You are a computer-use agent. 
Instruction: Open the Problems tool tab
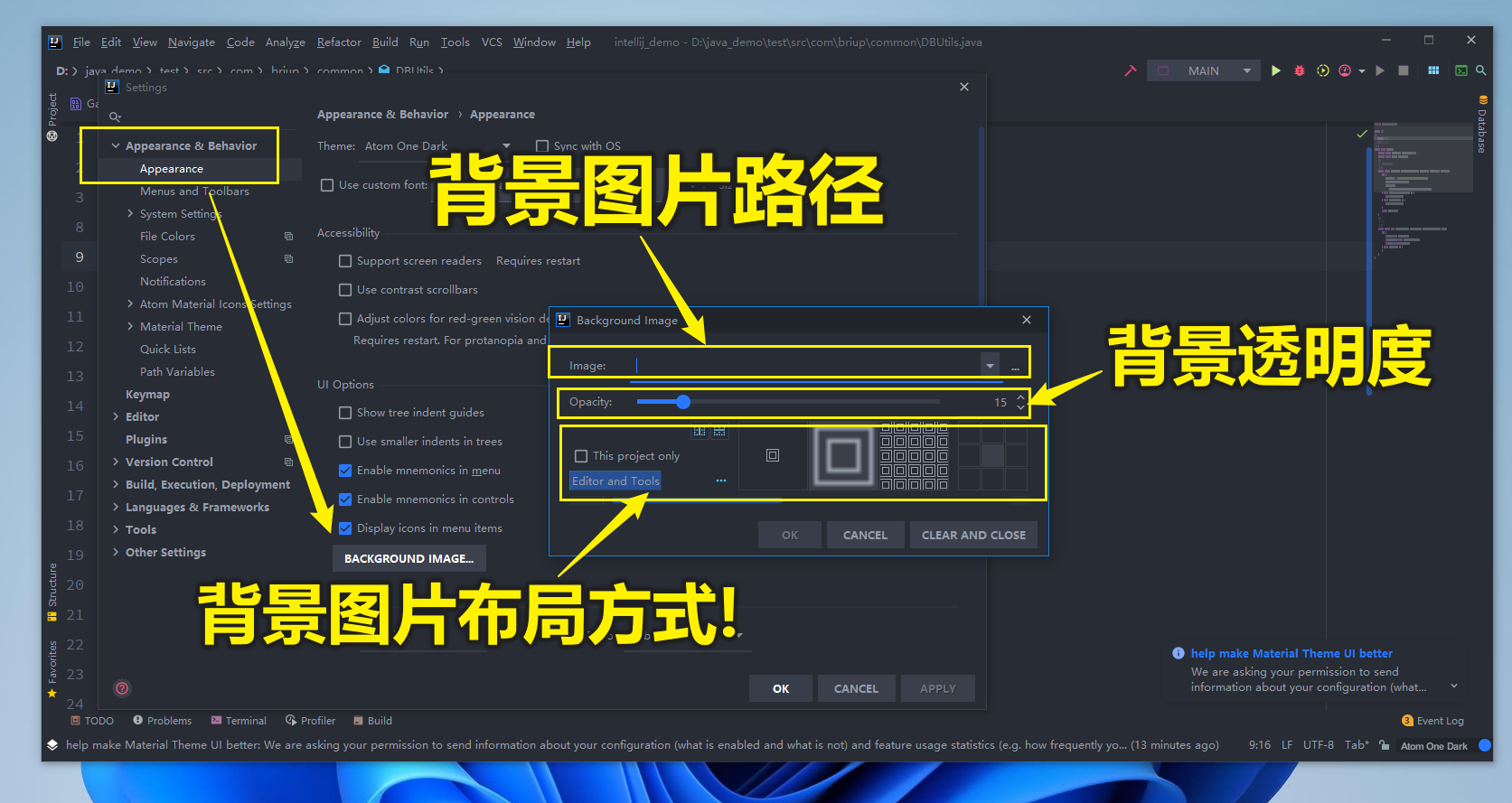tap(162, 721)
